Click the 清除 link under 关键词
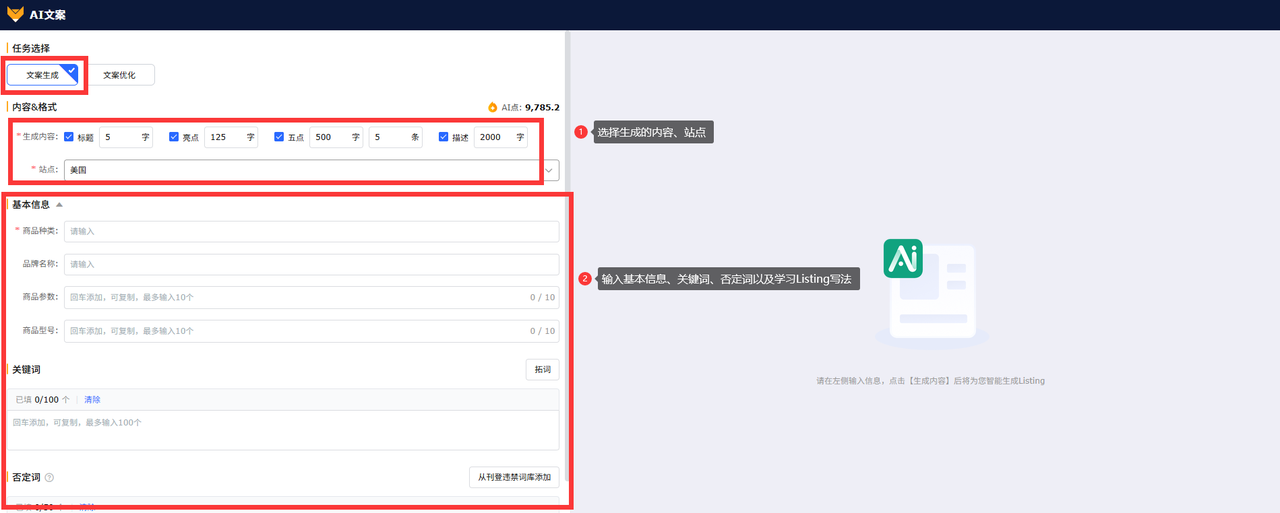Viewport: 1280px width, 513px height. 92,399
